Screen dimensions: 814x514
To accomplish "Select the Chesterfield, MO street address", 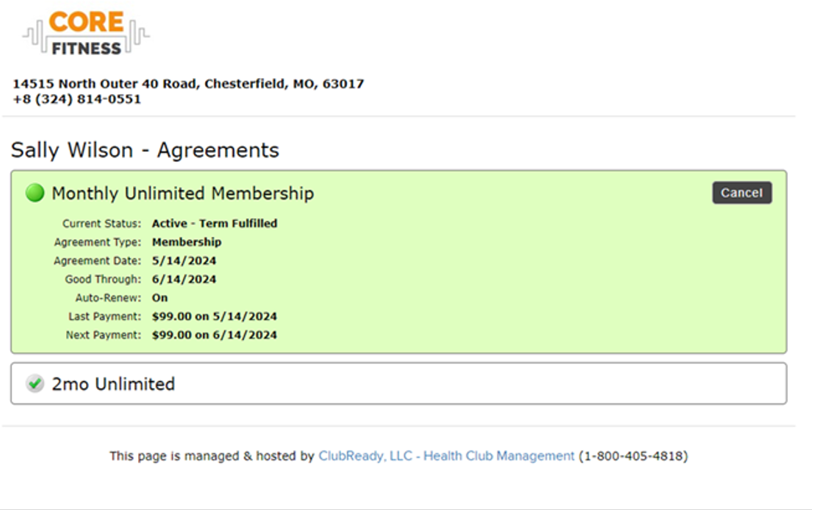I will tap(188, 84).
